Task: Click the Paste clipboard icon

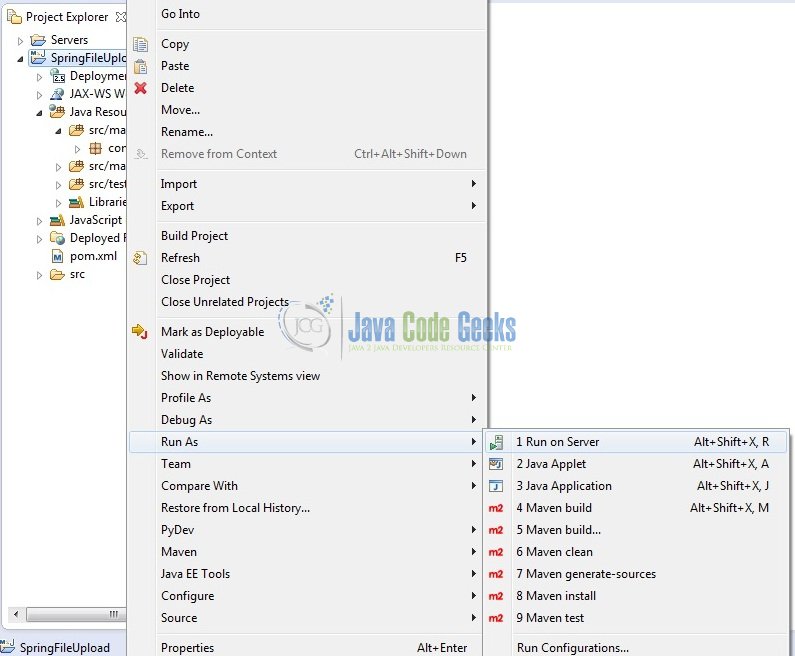Action: click(140, 66)
